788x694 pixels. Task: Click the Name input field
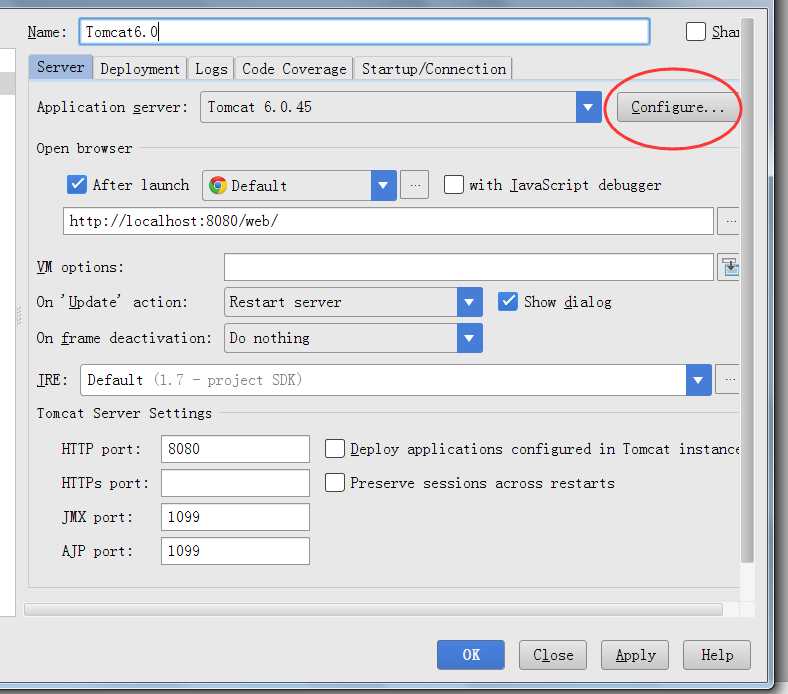coord(364,32)
